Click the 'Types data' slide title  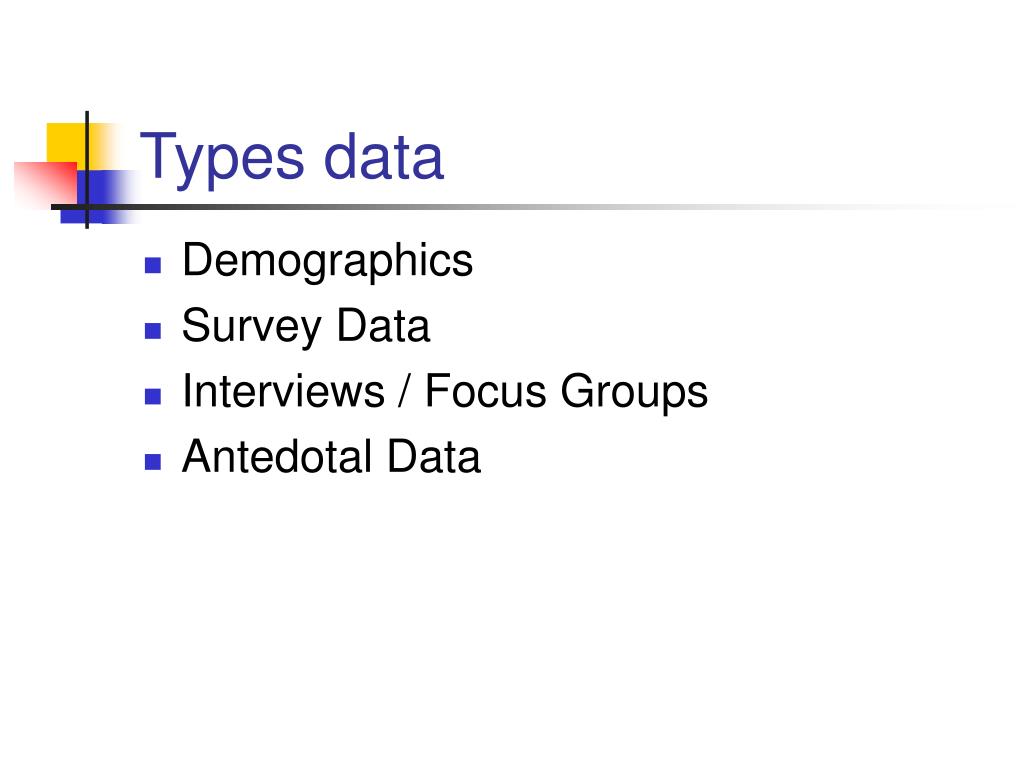click(292, 158)
